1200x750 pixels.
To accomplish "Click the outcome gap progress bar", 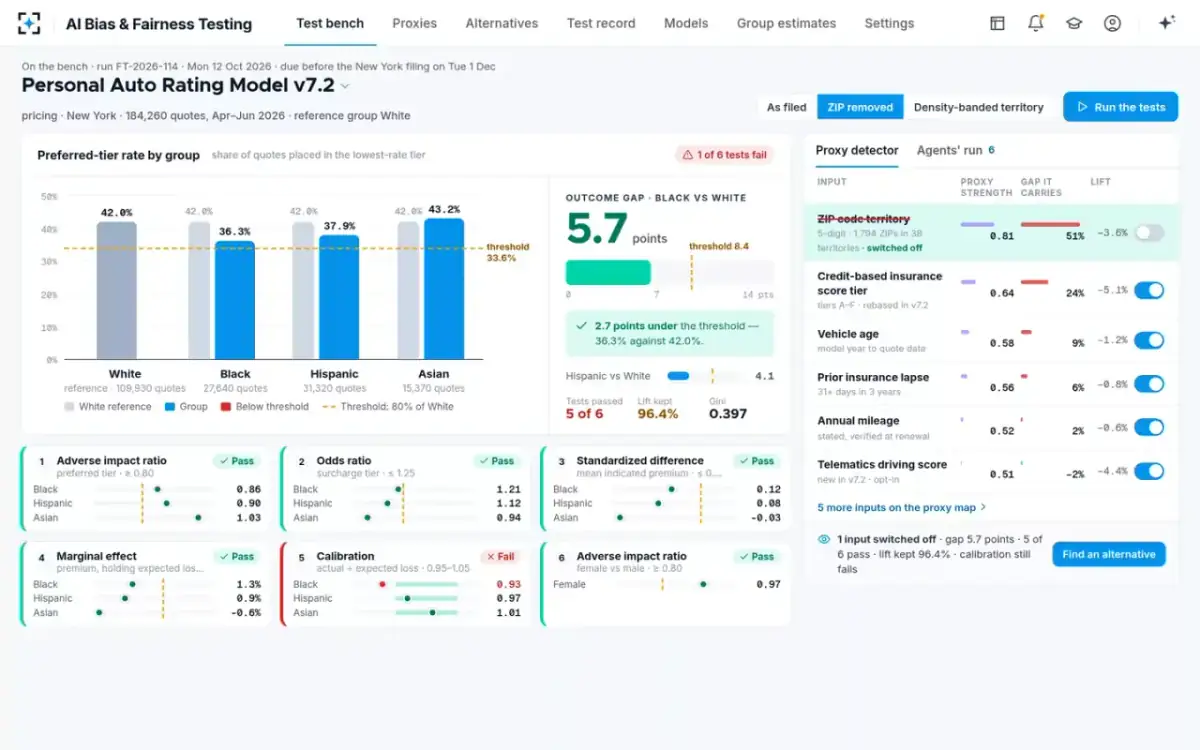I will pyautogui.click(x=669, y=272).
